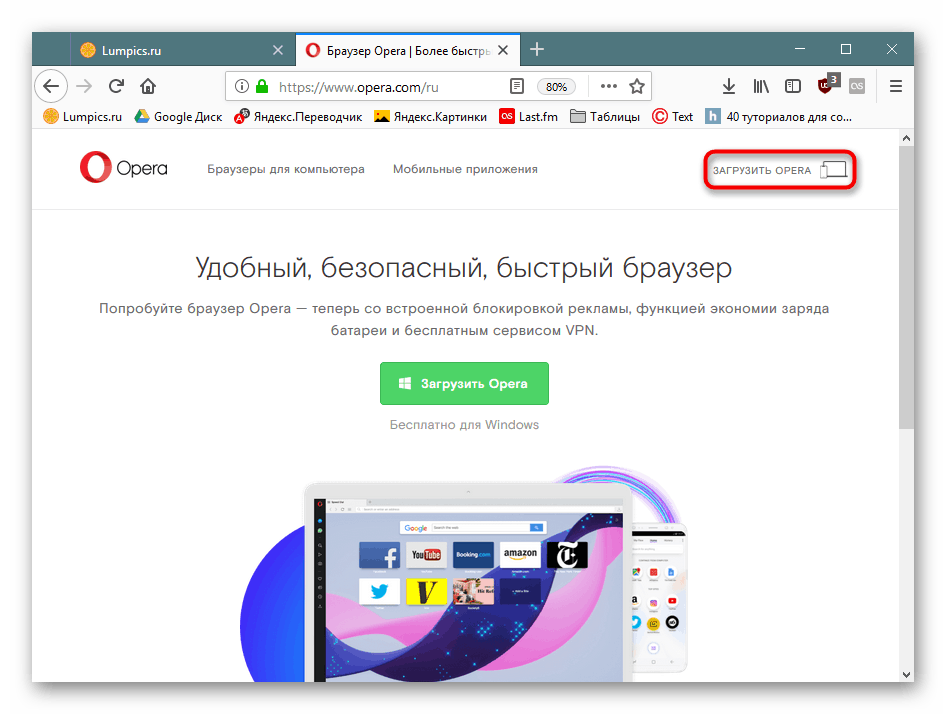
Task: Open Браузеры для компьютера menu
Action: point(286,170)
